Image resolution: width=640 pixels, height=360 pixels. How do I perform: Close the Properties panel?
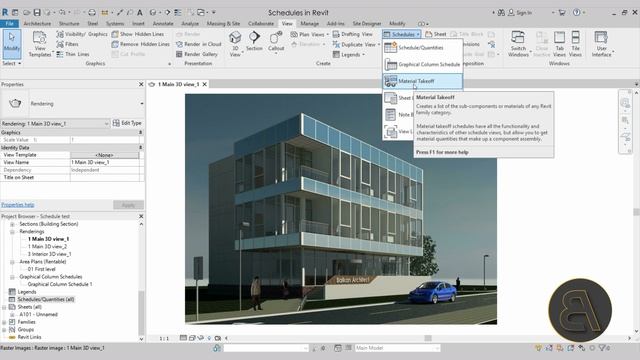[141, 84]
